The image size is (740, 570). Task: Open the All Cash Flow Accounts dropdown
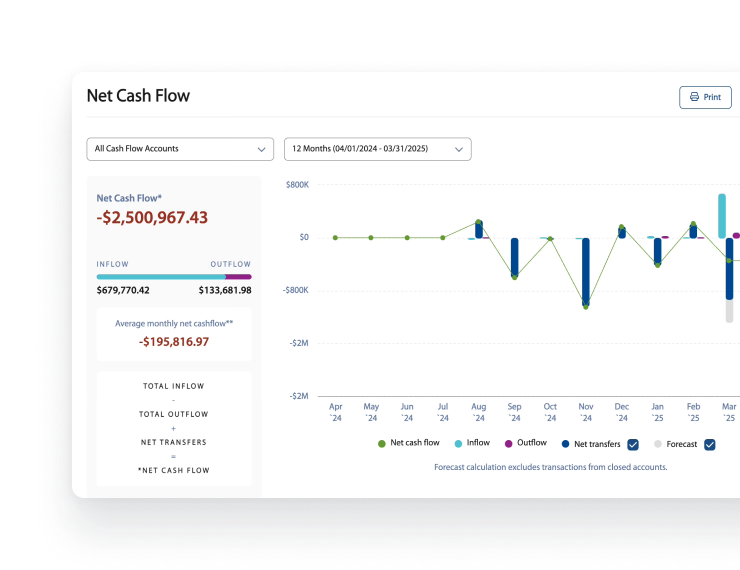(x=180, y=149)
